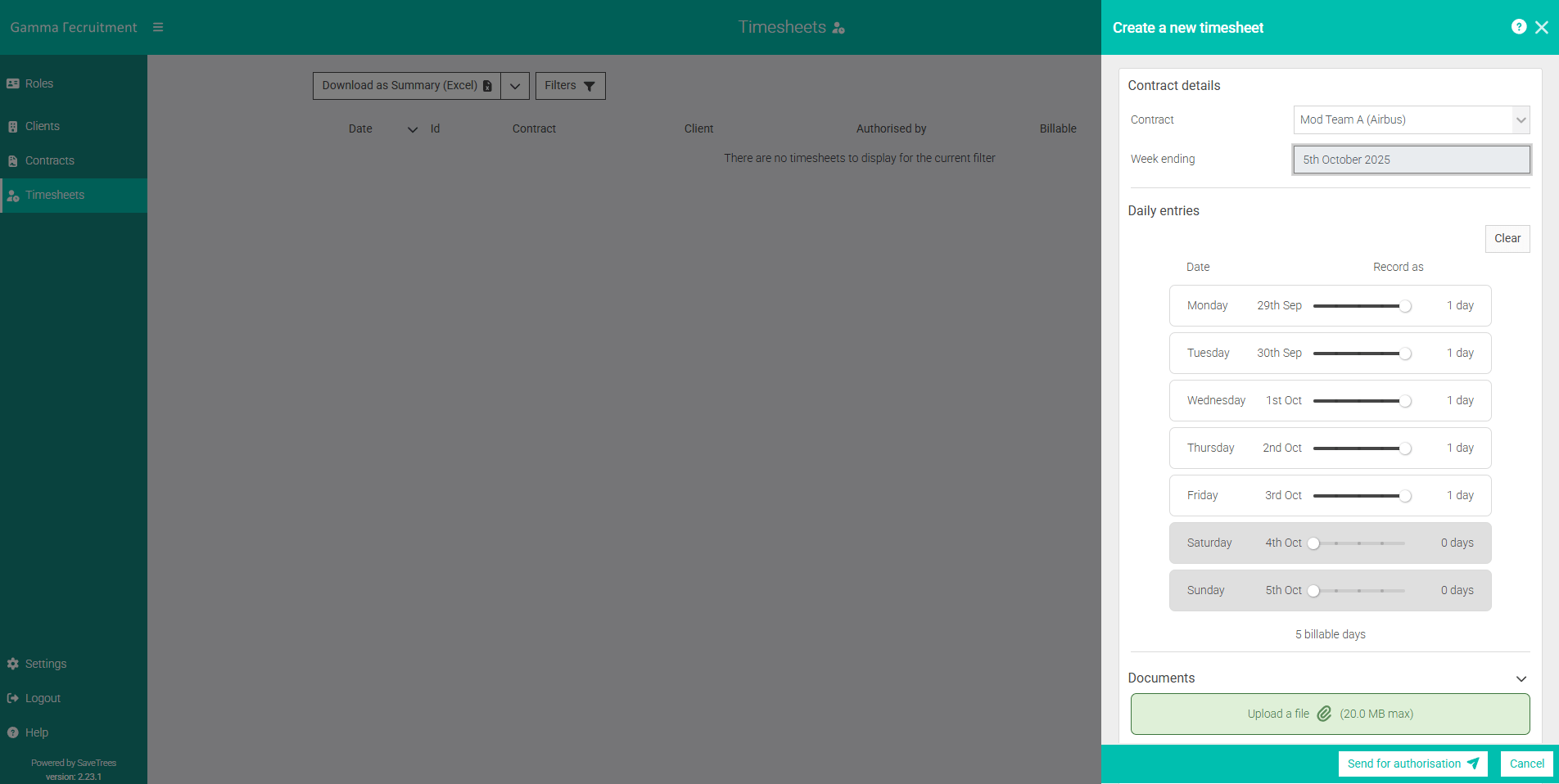This screenshot has height=784, width=1559.
Task: Send the timesheet for authorisation
Action: coord(1412,764)
